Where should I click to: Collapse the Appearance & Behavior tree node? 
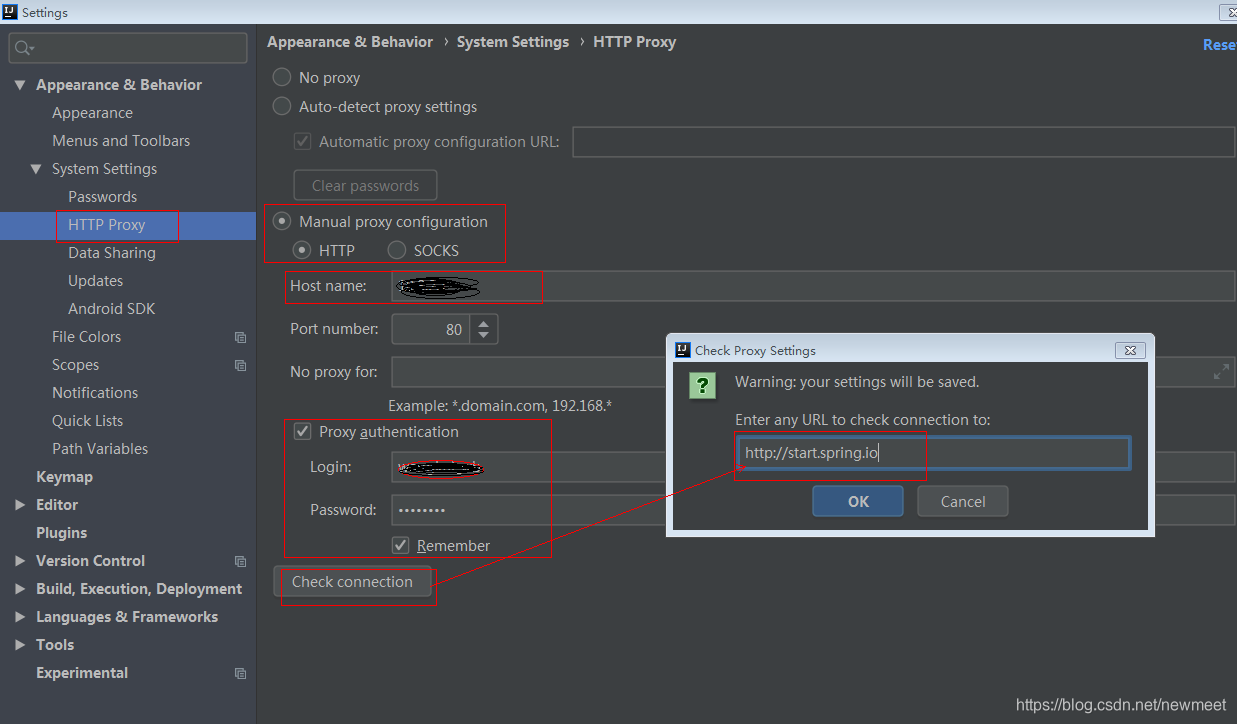pyautogui.click(x=20, y=85)
